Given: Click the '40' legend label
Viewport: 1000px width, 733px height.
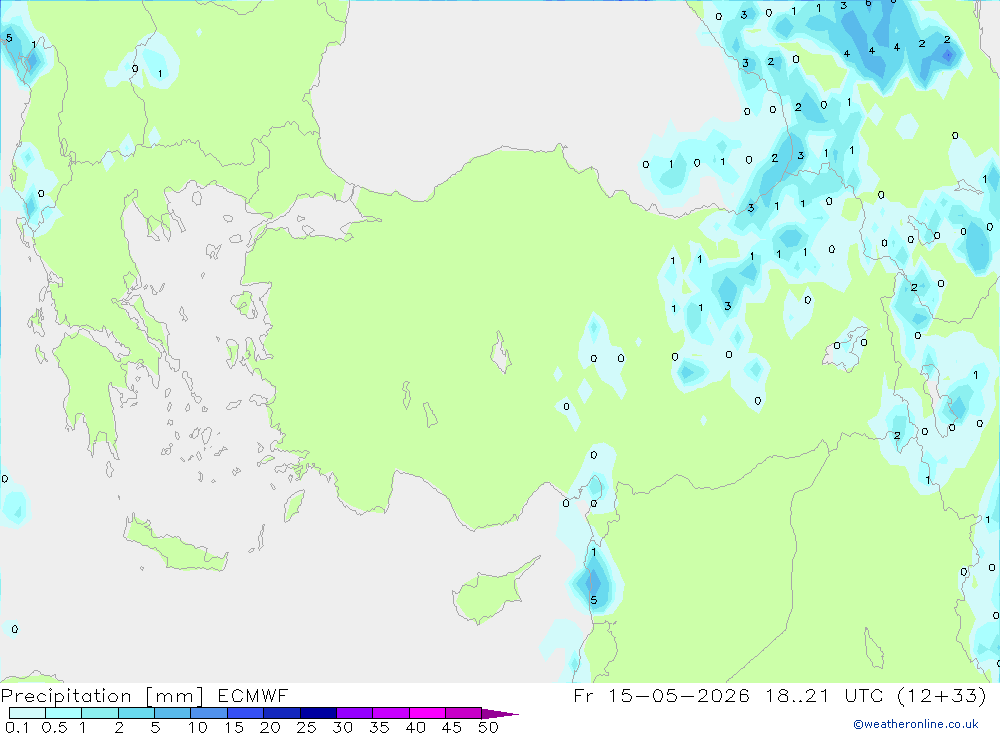Looking at the screenshot, I should pos(416,727).
